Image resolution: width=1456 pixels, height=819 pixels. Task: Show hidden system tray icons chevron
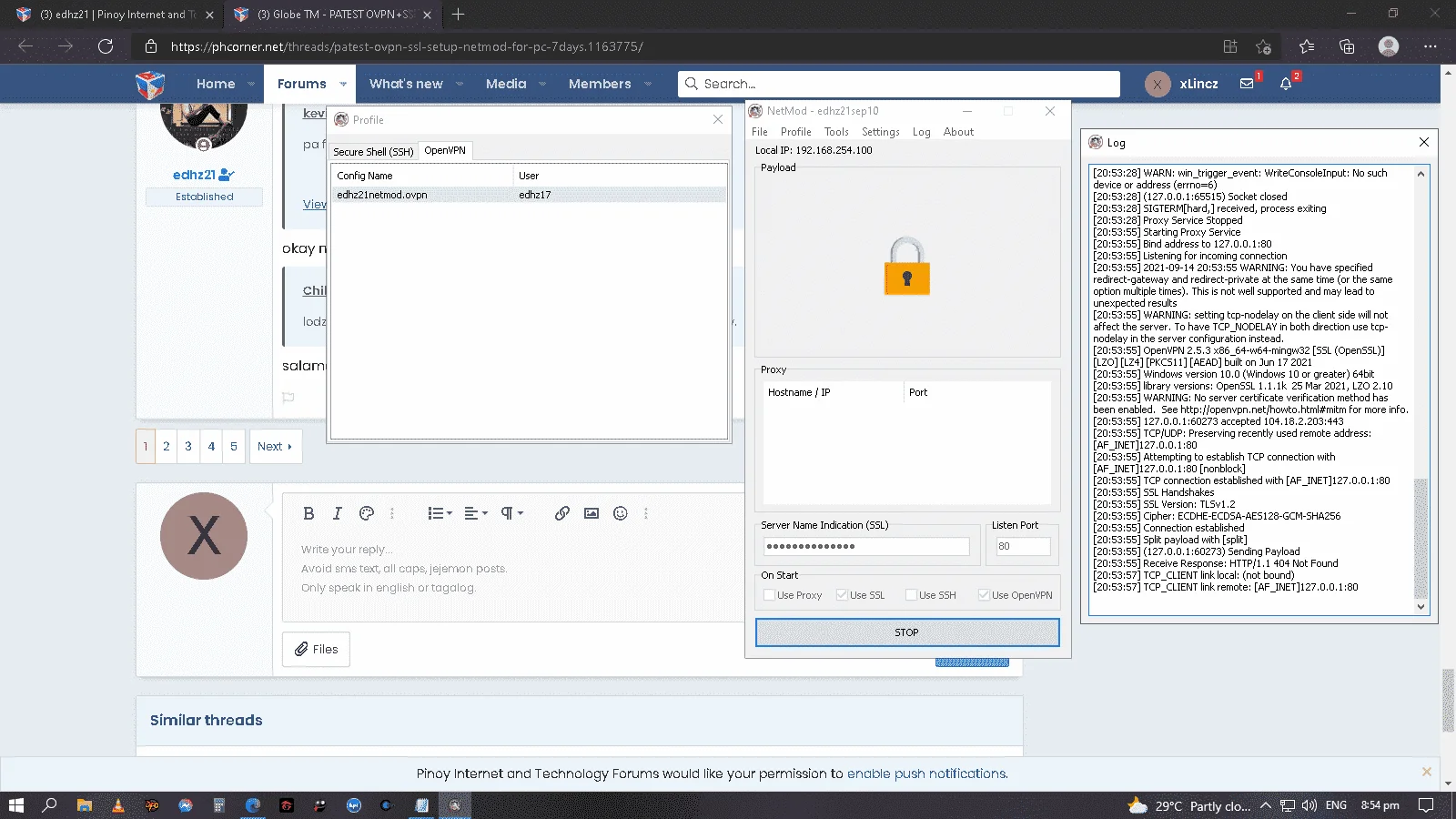coord(1266,805)
